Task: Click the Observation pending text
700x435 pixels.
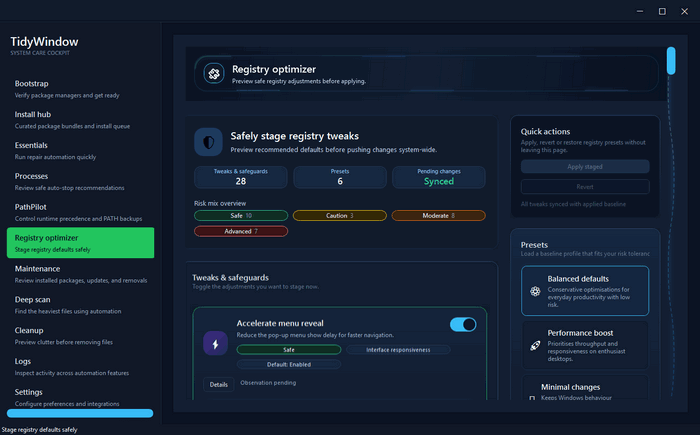Action: coord(268,383)
